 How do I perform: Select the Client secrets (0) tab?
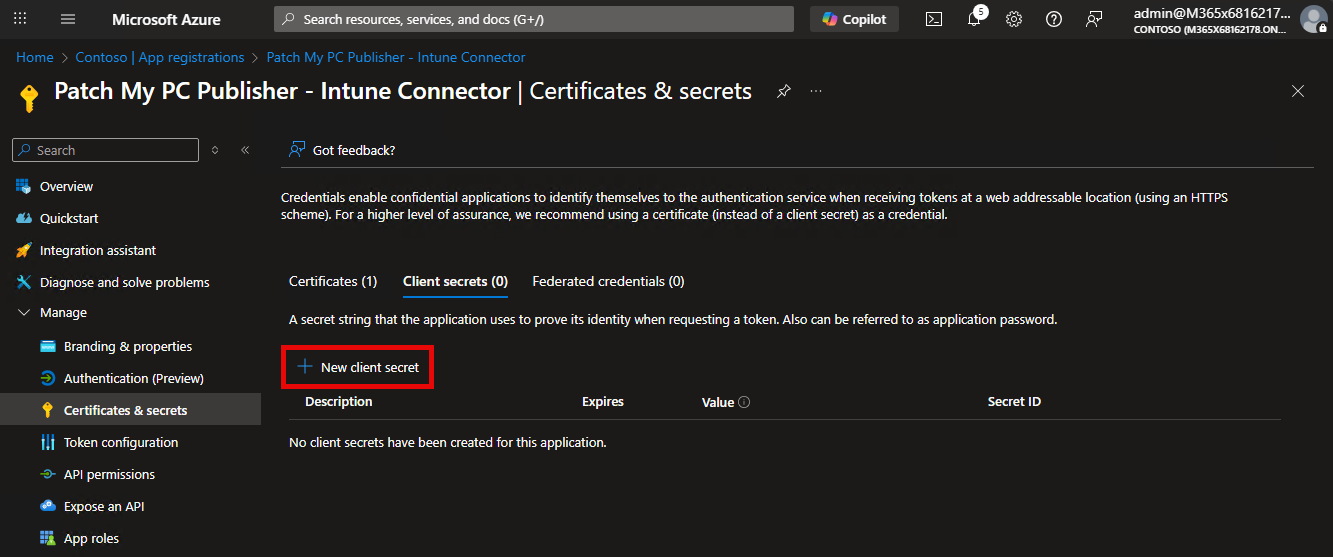click(455, 281)
